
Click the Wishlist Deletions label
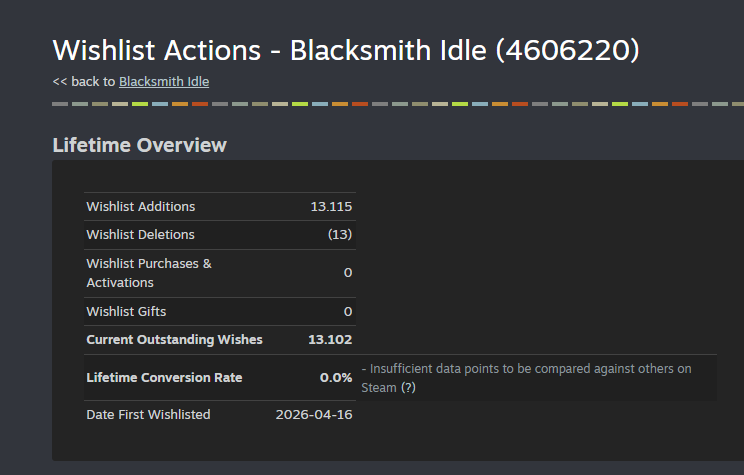(140, 234)
